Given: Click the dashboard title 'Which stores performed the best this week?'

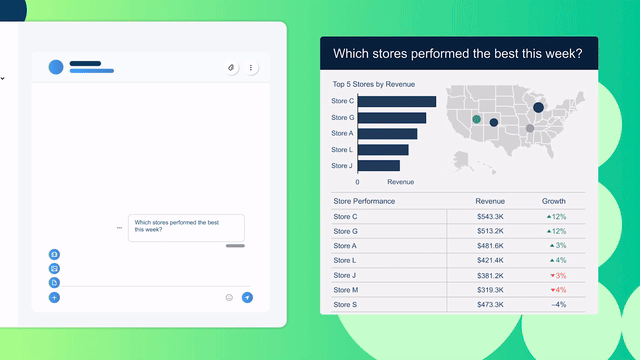Looking at the screenshot, I should pos(458,53).
